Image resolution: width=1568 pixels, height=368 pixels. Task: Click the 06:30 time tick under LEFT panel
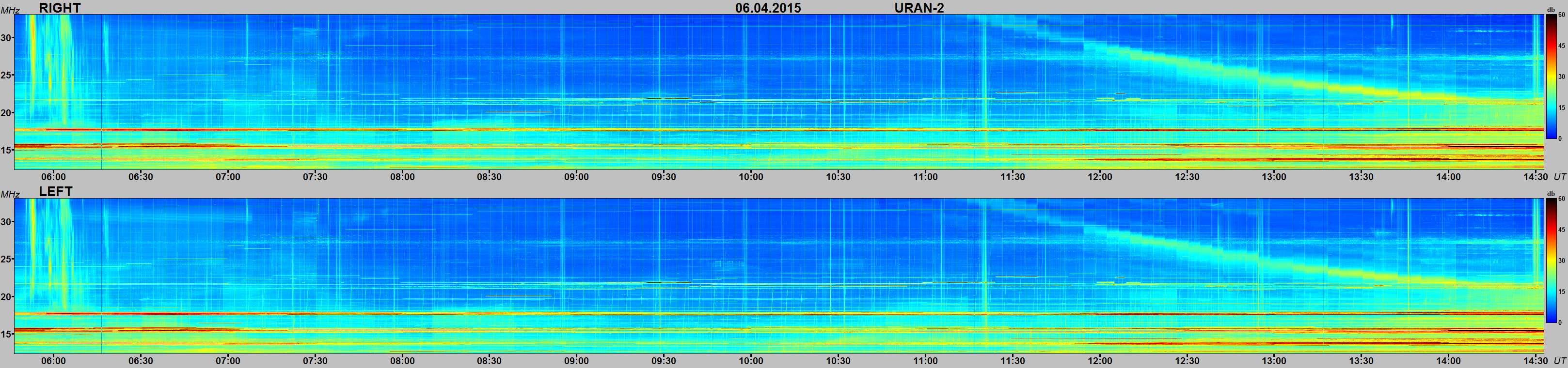tap(141, 361)
